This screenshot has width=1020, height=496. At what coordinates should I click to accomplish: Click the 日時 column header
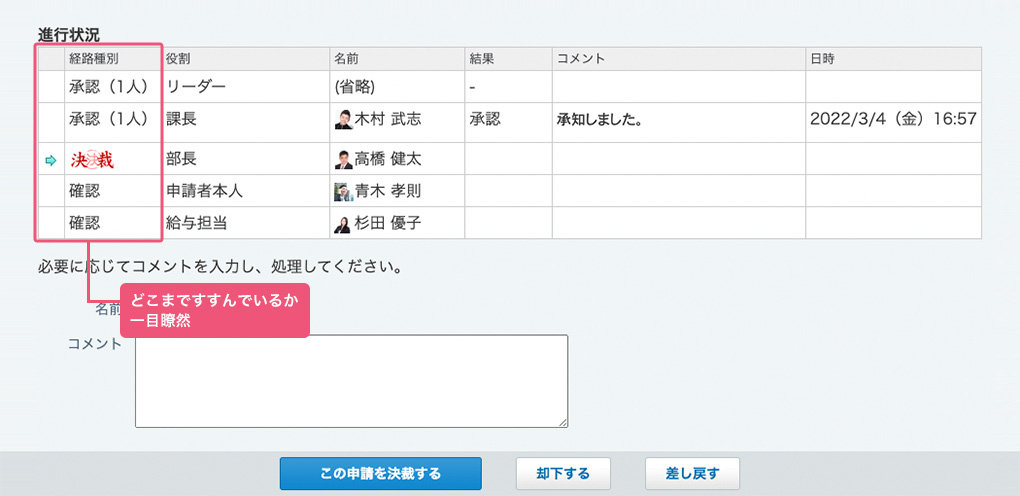pyautogui.click(x=893, y=59)
